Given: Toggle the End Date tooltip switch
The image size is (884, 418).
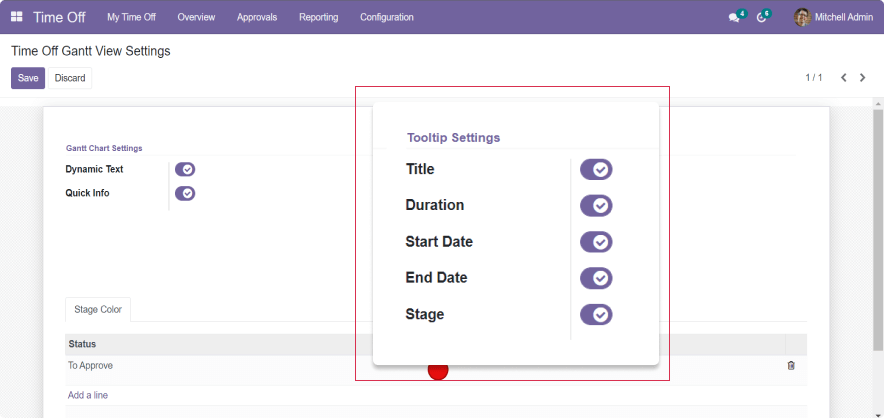Looking at the screenshot, I should tap(596, 278).
